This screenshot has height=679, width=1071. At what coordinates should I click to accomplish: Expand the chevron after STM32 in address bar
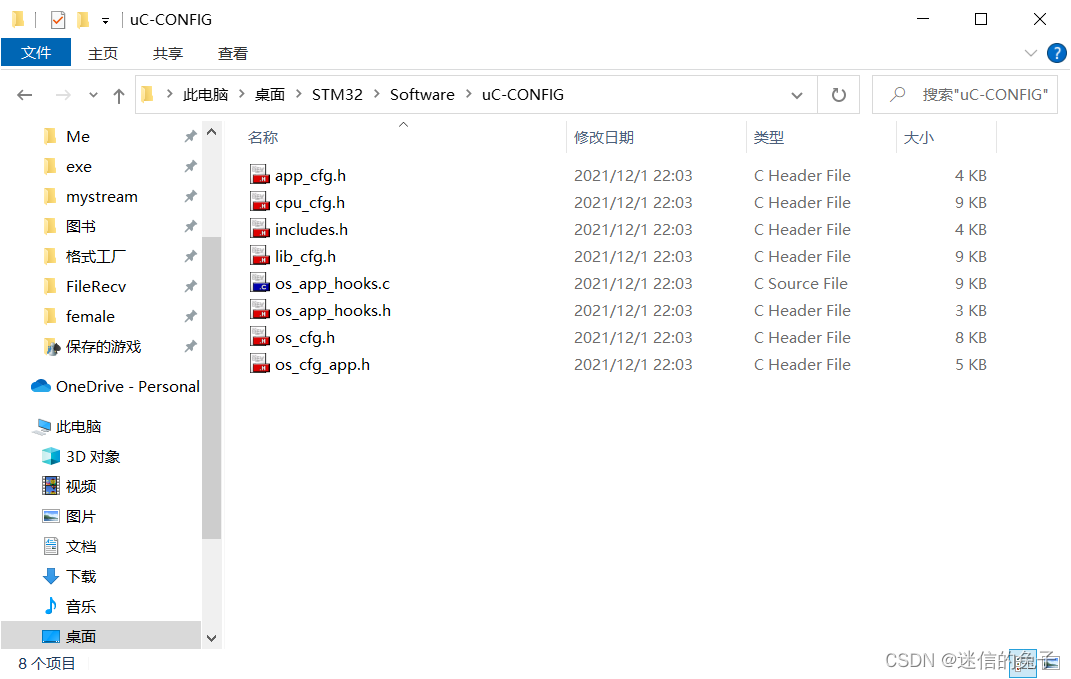pos(376,94)
